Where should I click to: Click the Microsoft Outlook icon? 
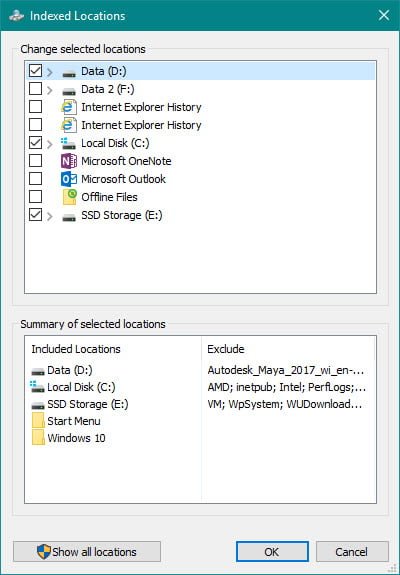click(69, 179)
